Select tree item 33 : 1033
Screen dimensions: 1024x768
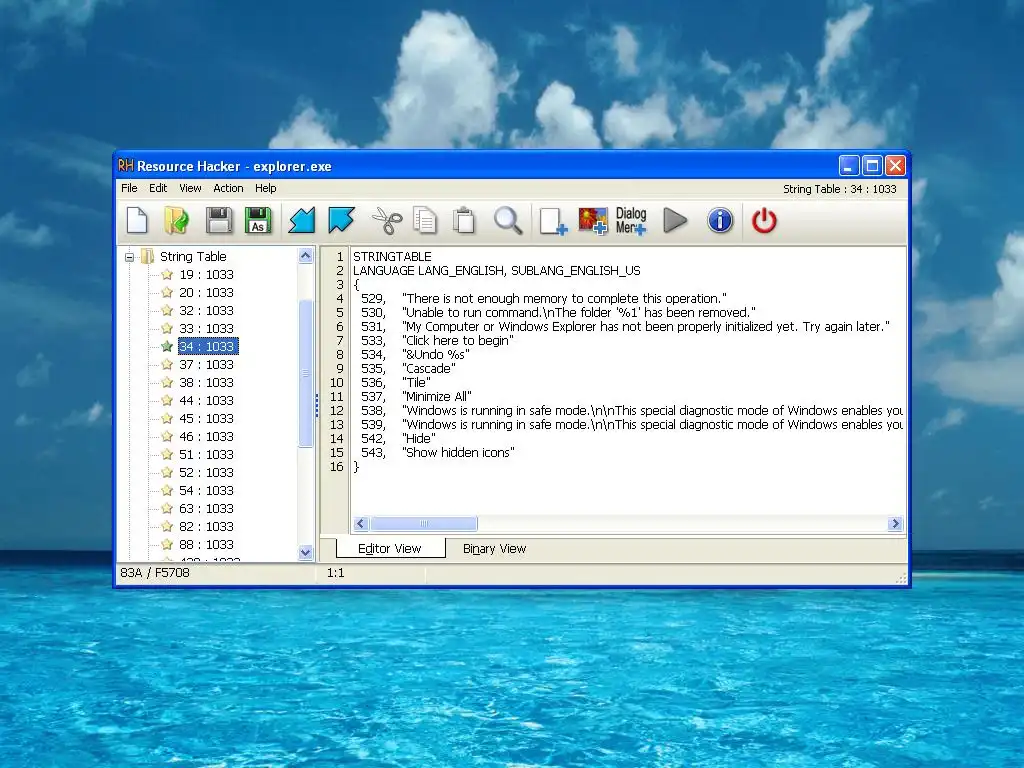[x=206, y=328]
